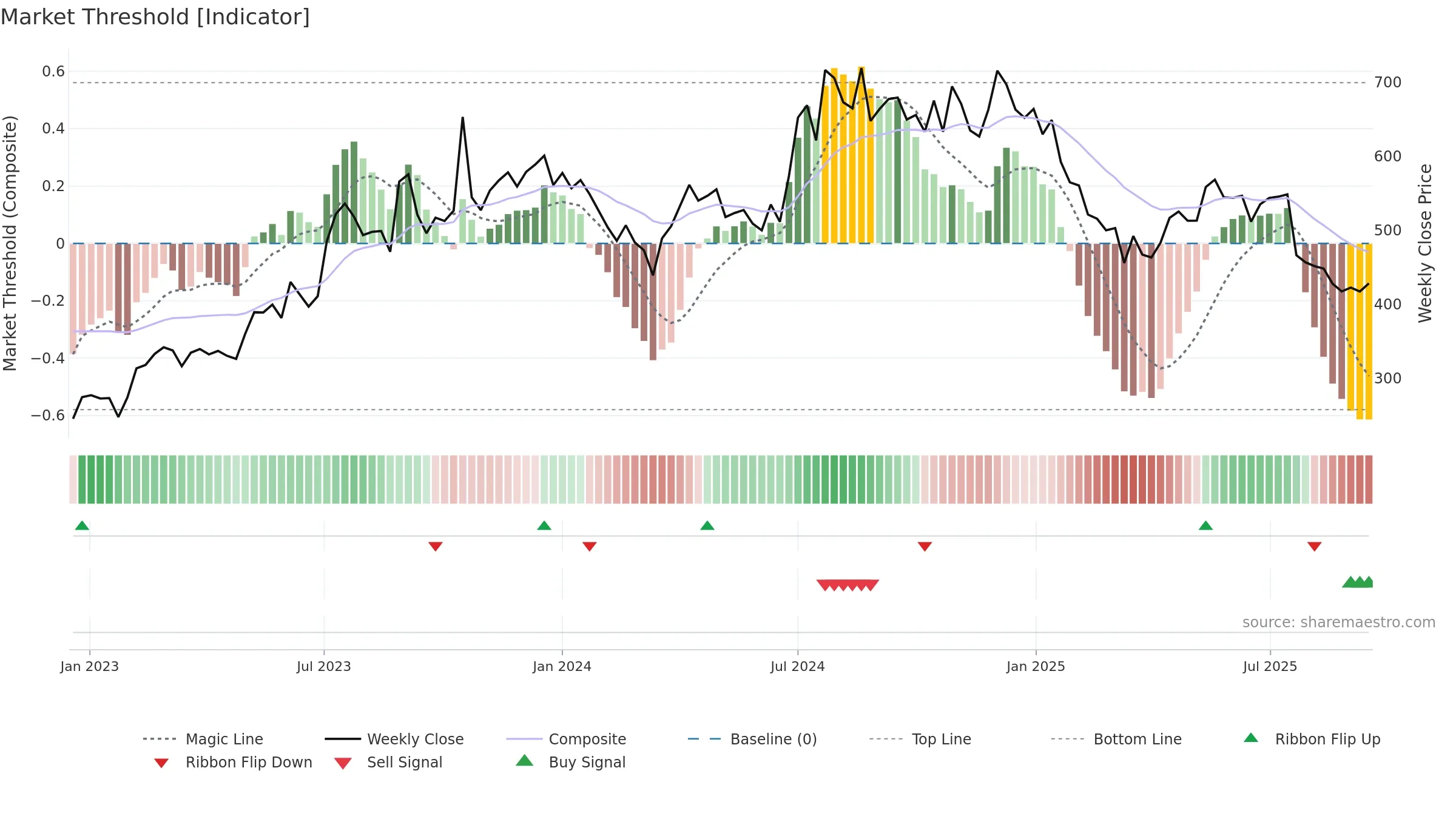Toggle Ribbon Flip Up legend entry
The image size is (1456, 819).
(x=1312, y=739)
